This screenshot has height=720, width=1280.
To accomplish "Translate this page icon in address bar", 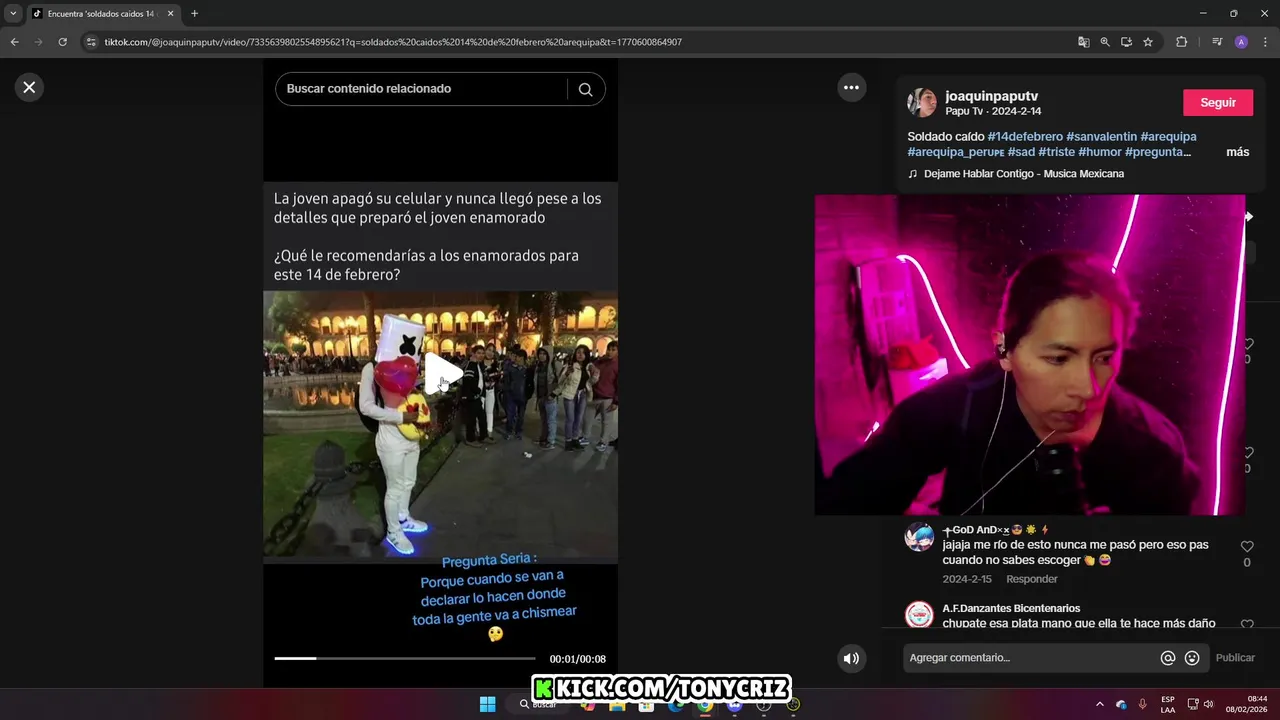I will click(x=1084, y=42).
